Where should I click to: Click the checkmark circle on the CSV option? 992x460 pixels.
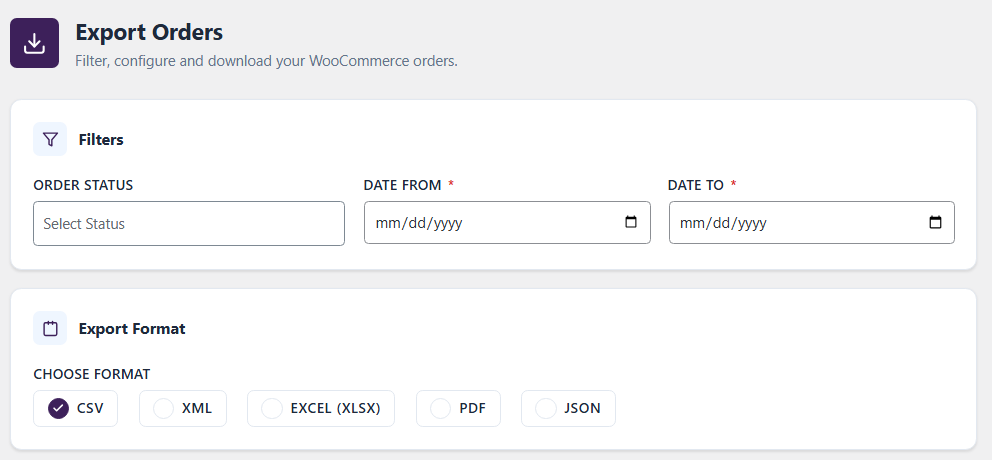pos(58,408)
